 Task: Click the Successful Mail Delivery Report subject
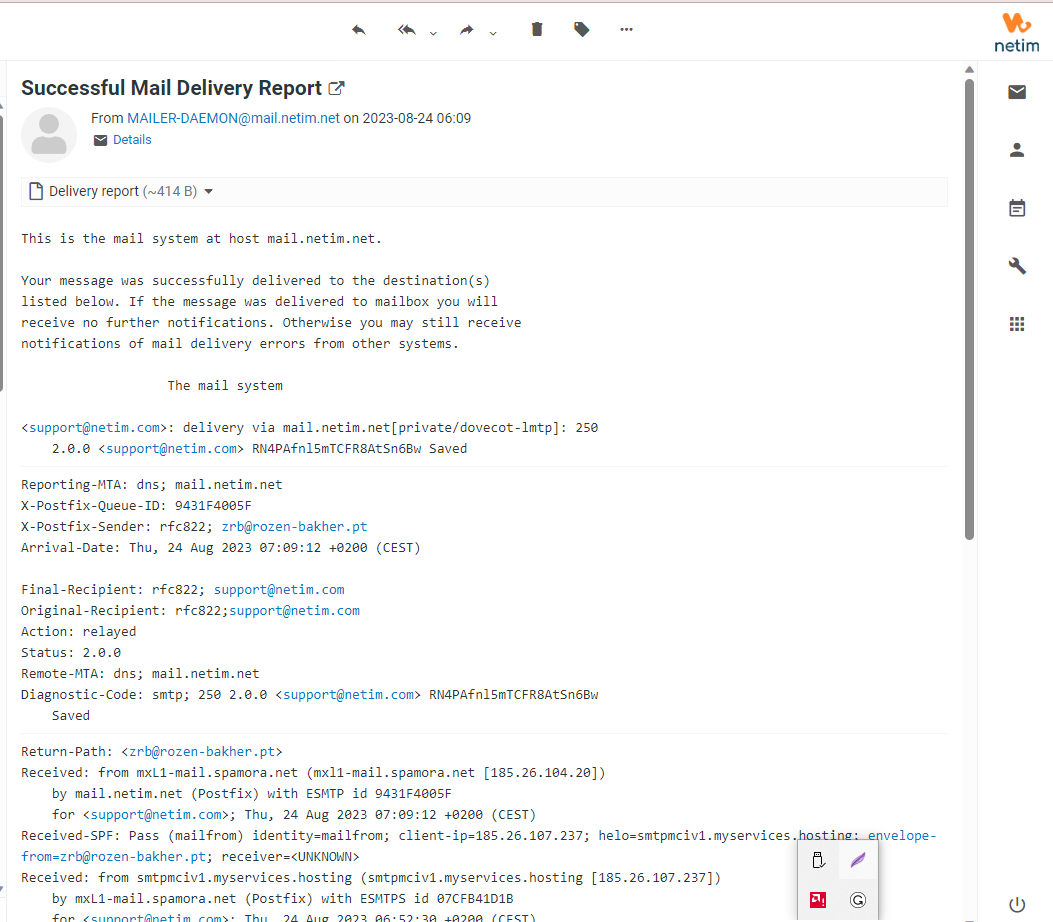point(171,88)
